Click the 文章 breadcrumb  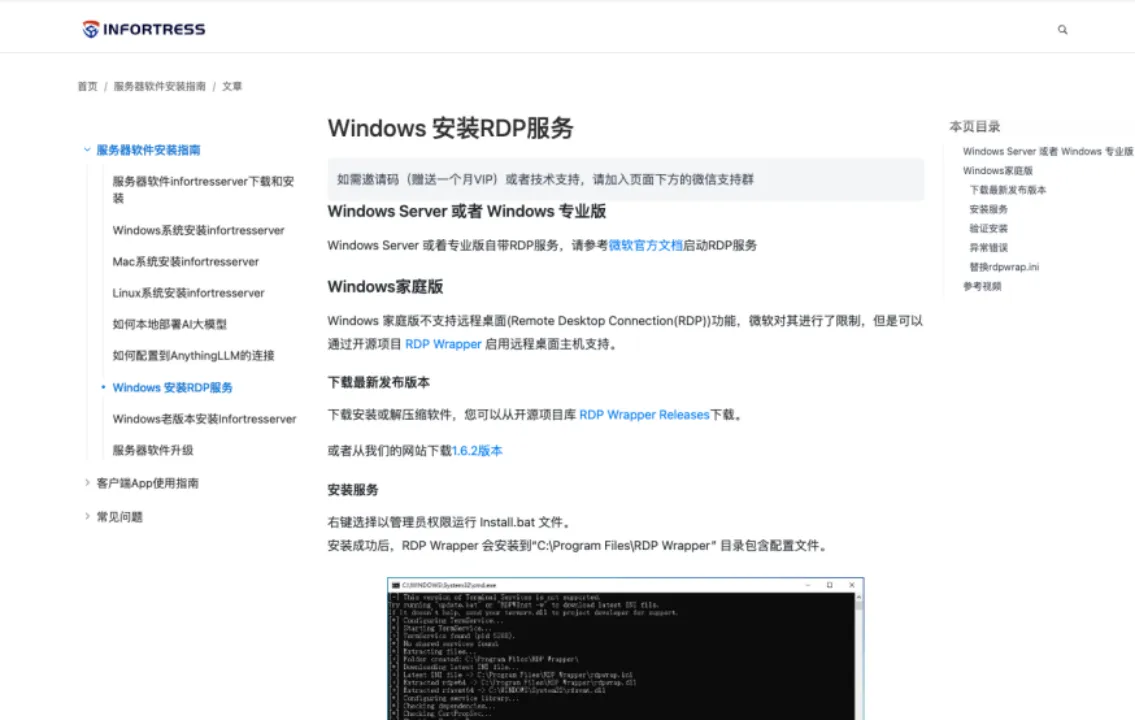(x=232, y=86)
